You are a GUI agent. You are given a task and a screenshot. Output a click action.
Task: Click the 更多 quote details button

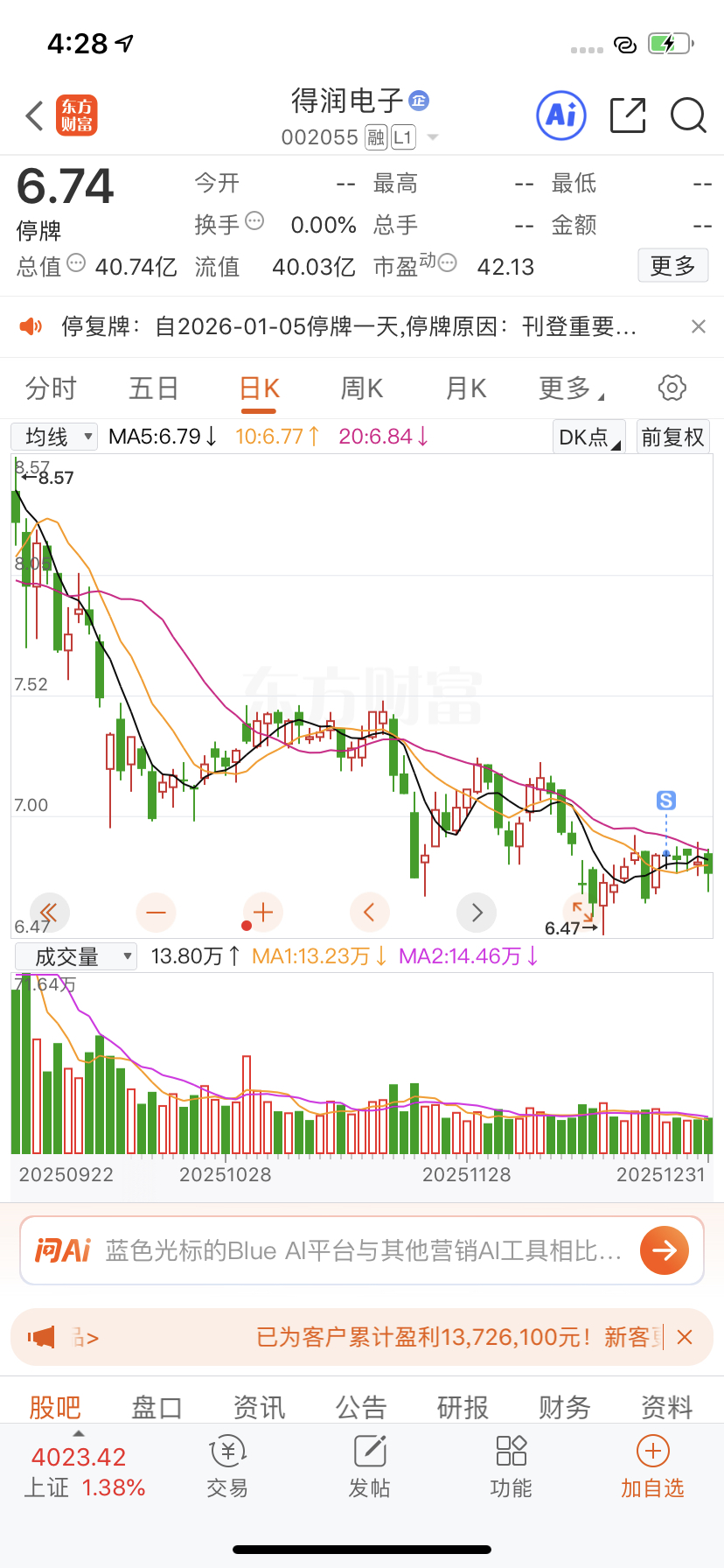672,266
